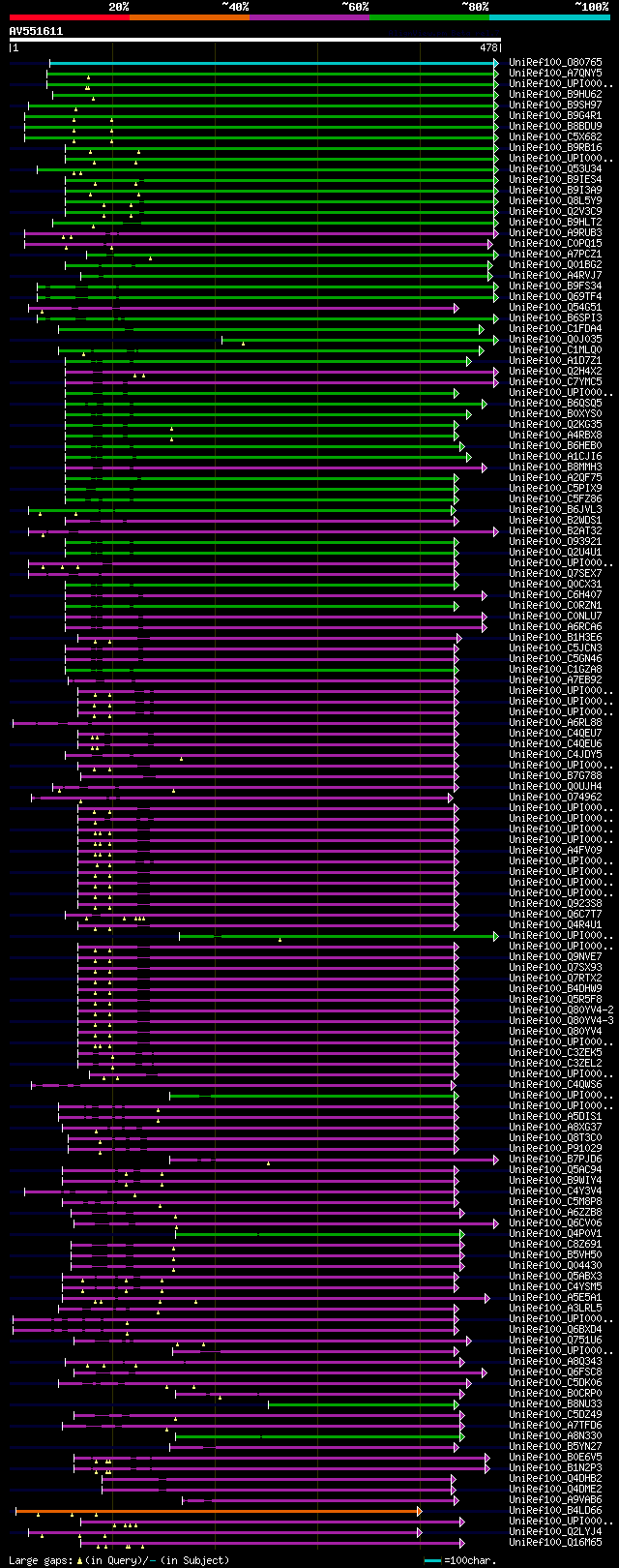Click the UniRef100_B8NU33 entry label
619x1568 pixels.
click(555, 1403)
